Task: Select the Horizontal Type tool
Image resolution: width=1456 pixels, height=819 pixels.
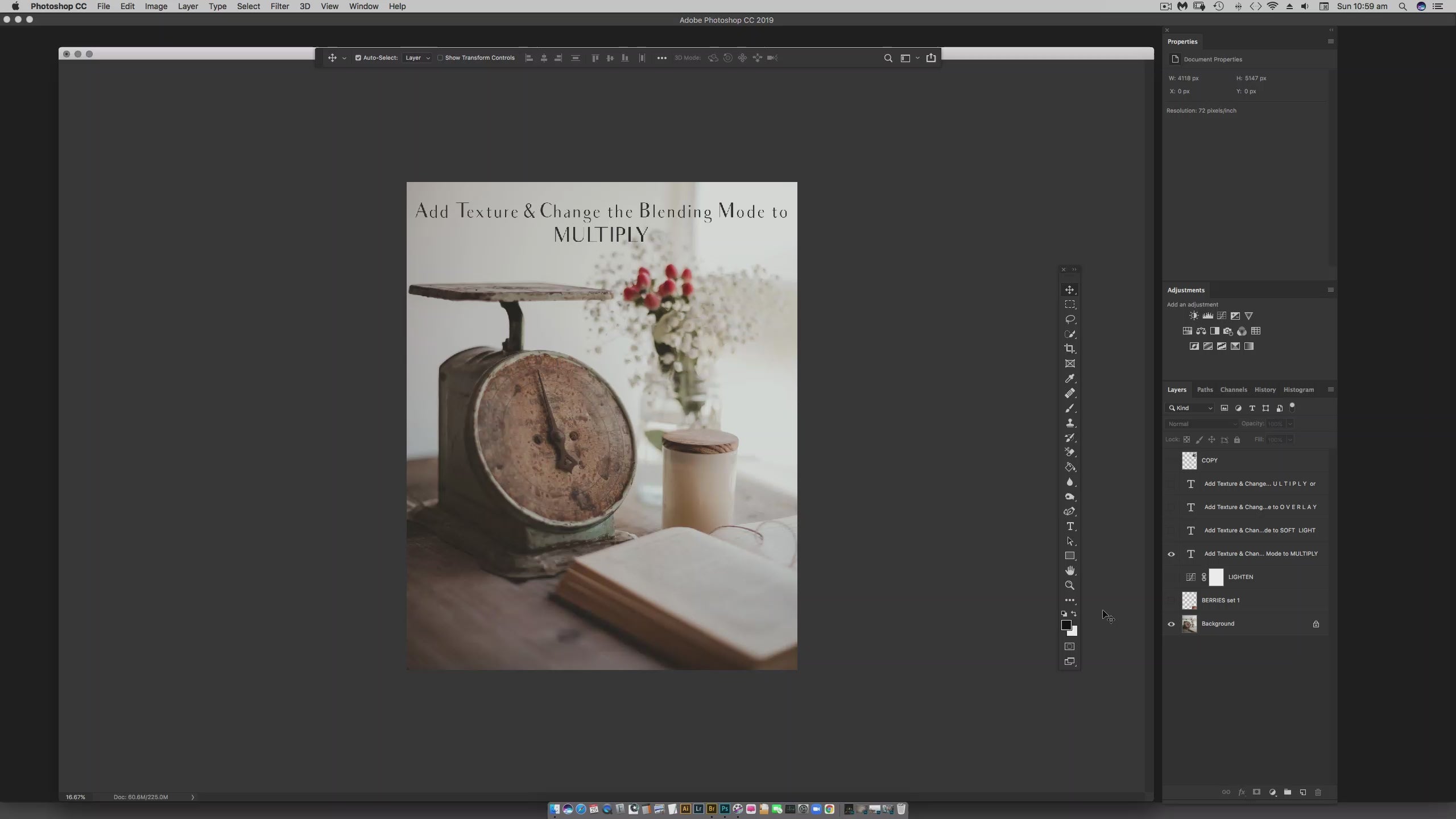Action: (1069, 526)
